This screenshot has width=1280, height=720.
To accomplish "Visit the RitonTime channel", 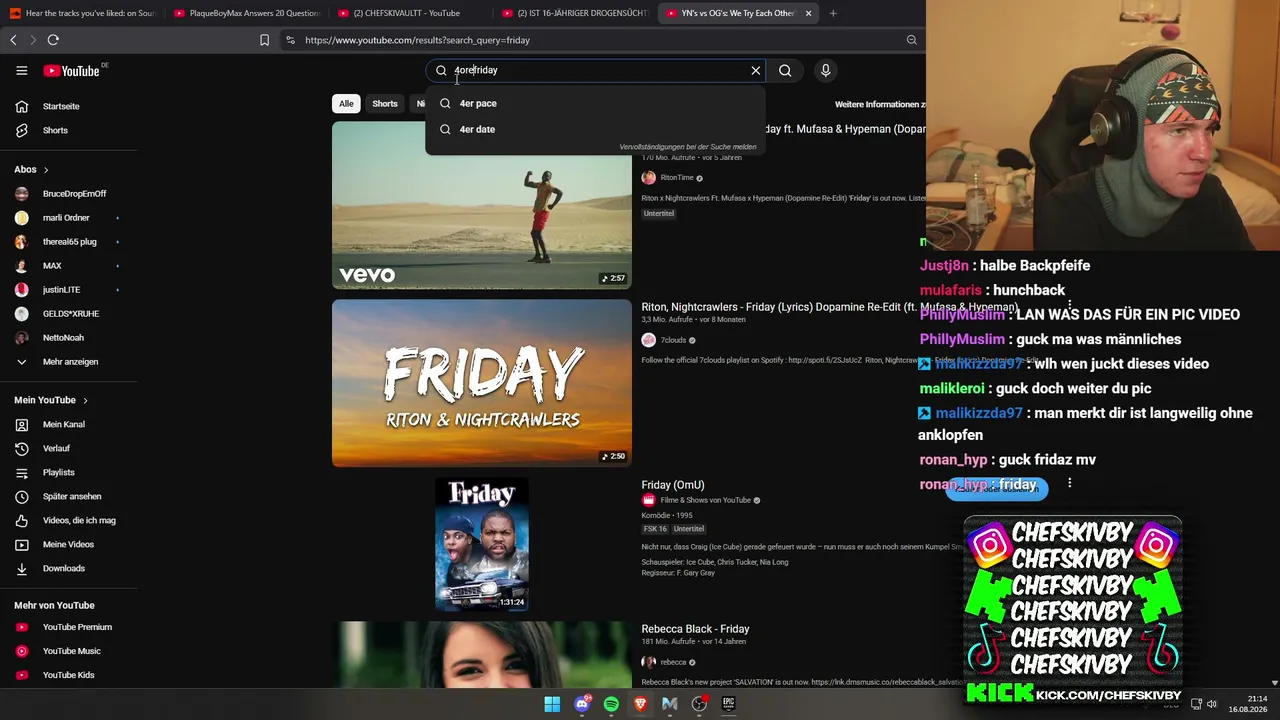I will [677, 178].
